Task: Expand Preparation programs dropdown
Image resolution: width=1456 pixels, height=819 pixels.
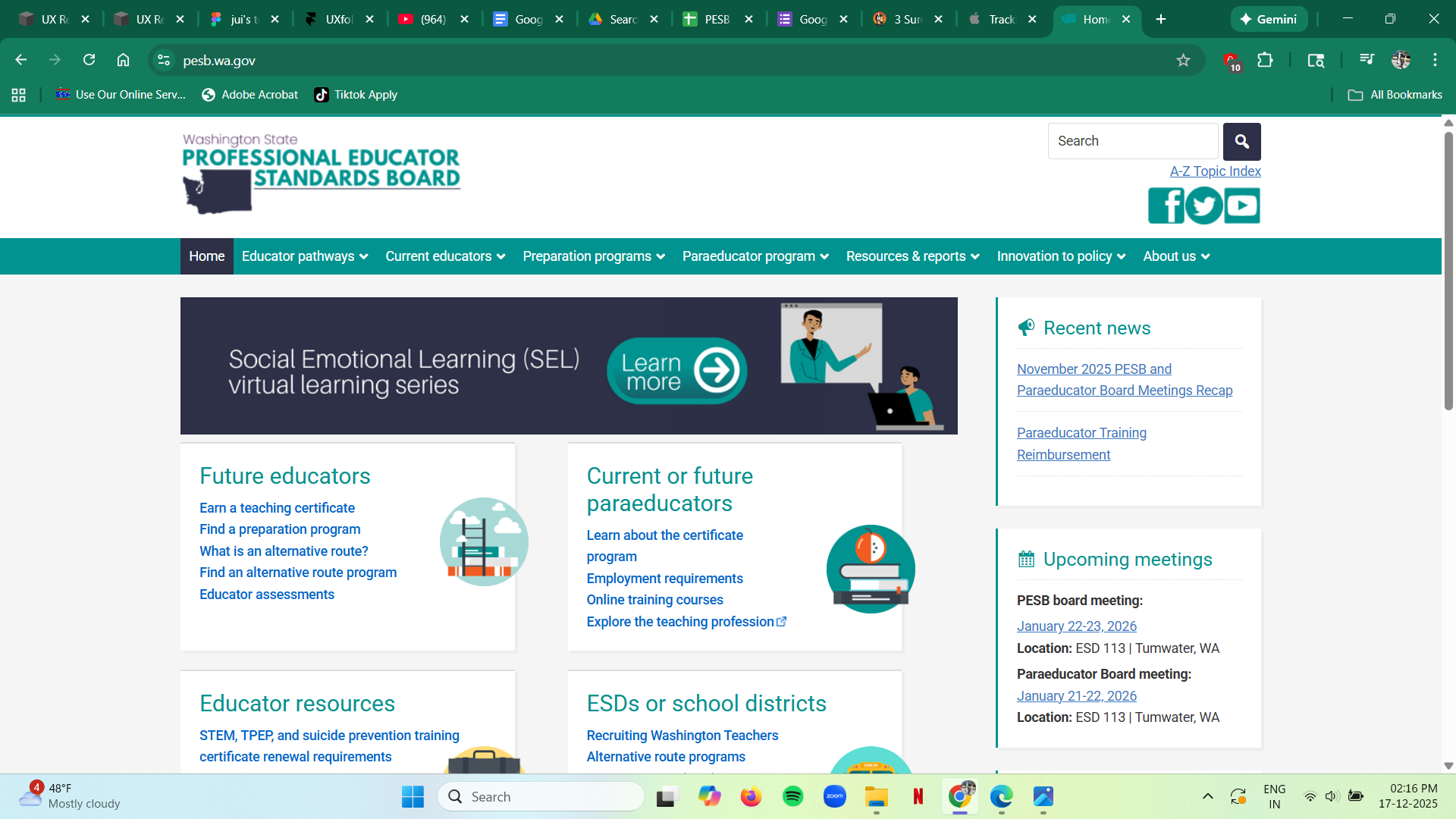Action: point(593,256)
